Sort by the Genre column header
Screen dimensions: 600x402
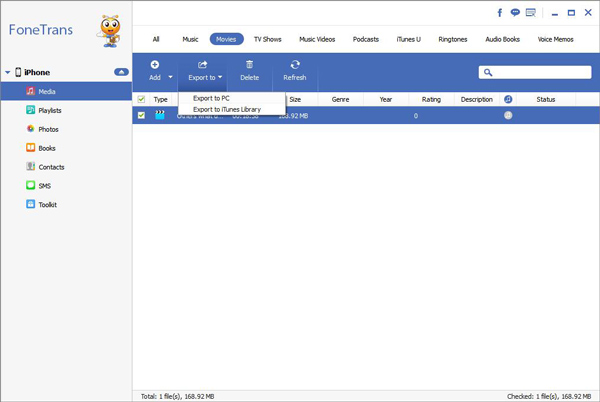[340, 99]
